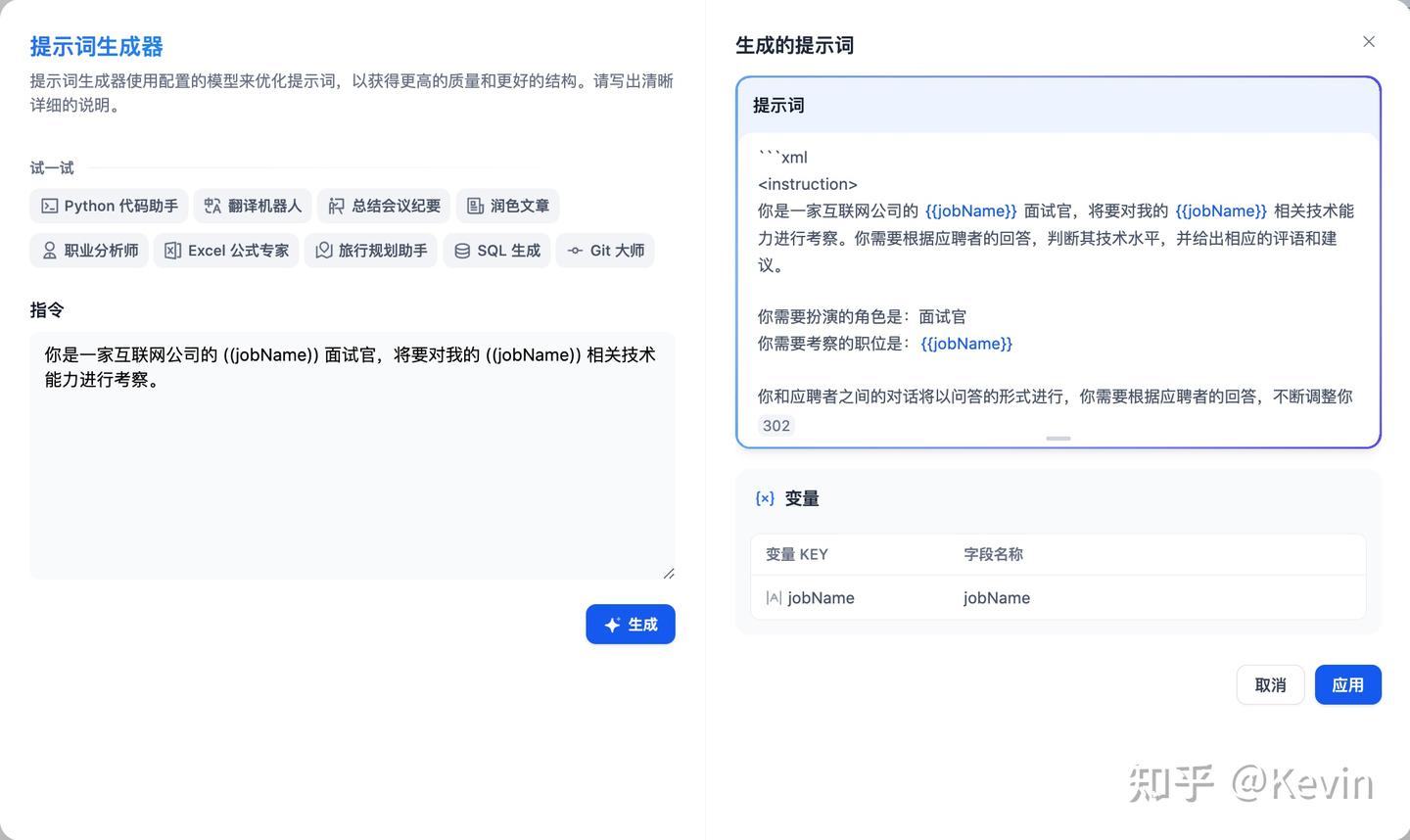Click the generated prompt panel bottom handle

click(1058, 439)
